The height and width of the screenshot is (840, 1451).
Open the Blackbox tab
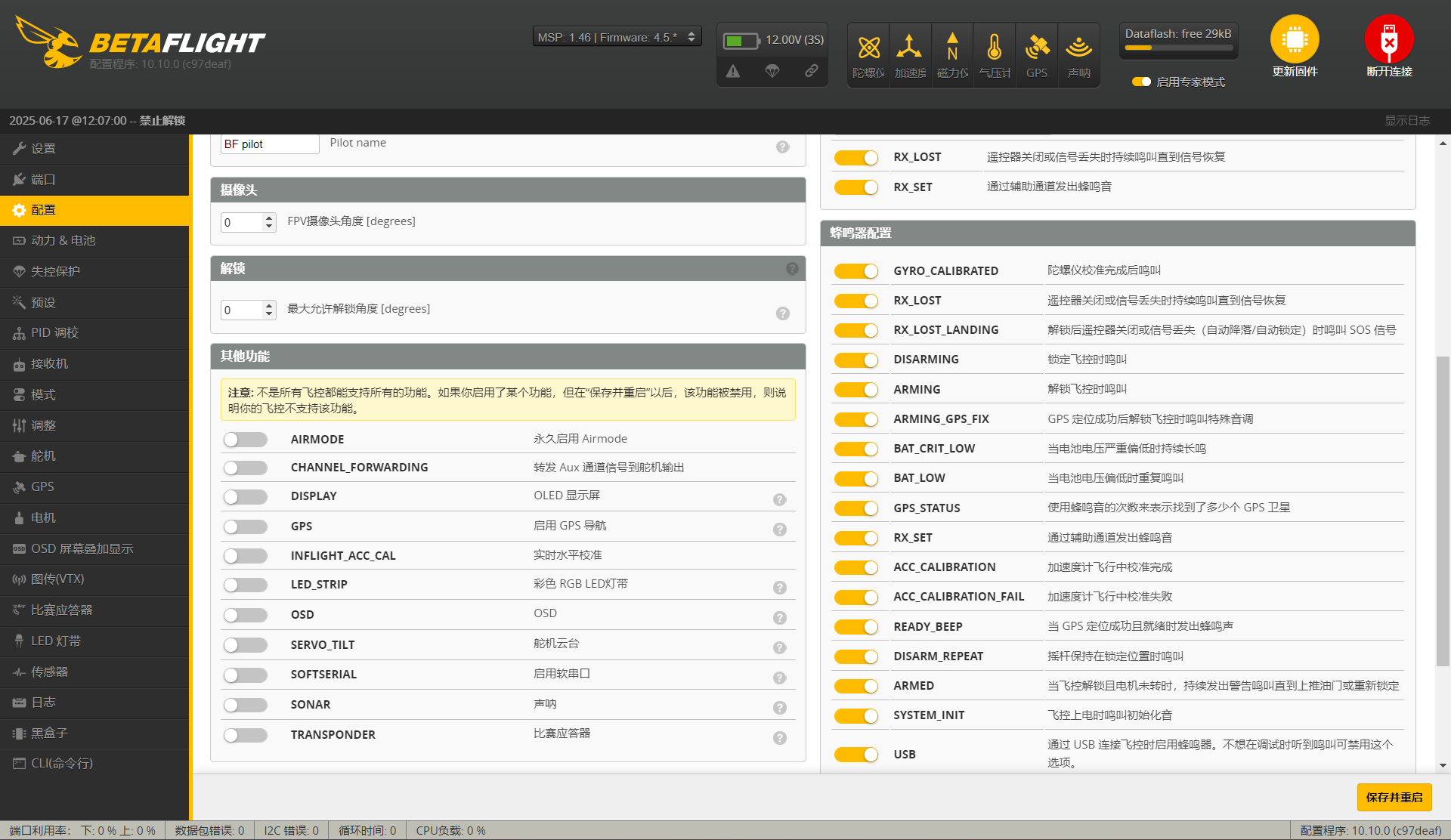(x=94, y=733)
